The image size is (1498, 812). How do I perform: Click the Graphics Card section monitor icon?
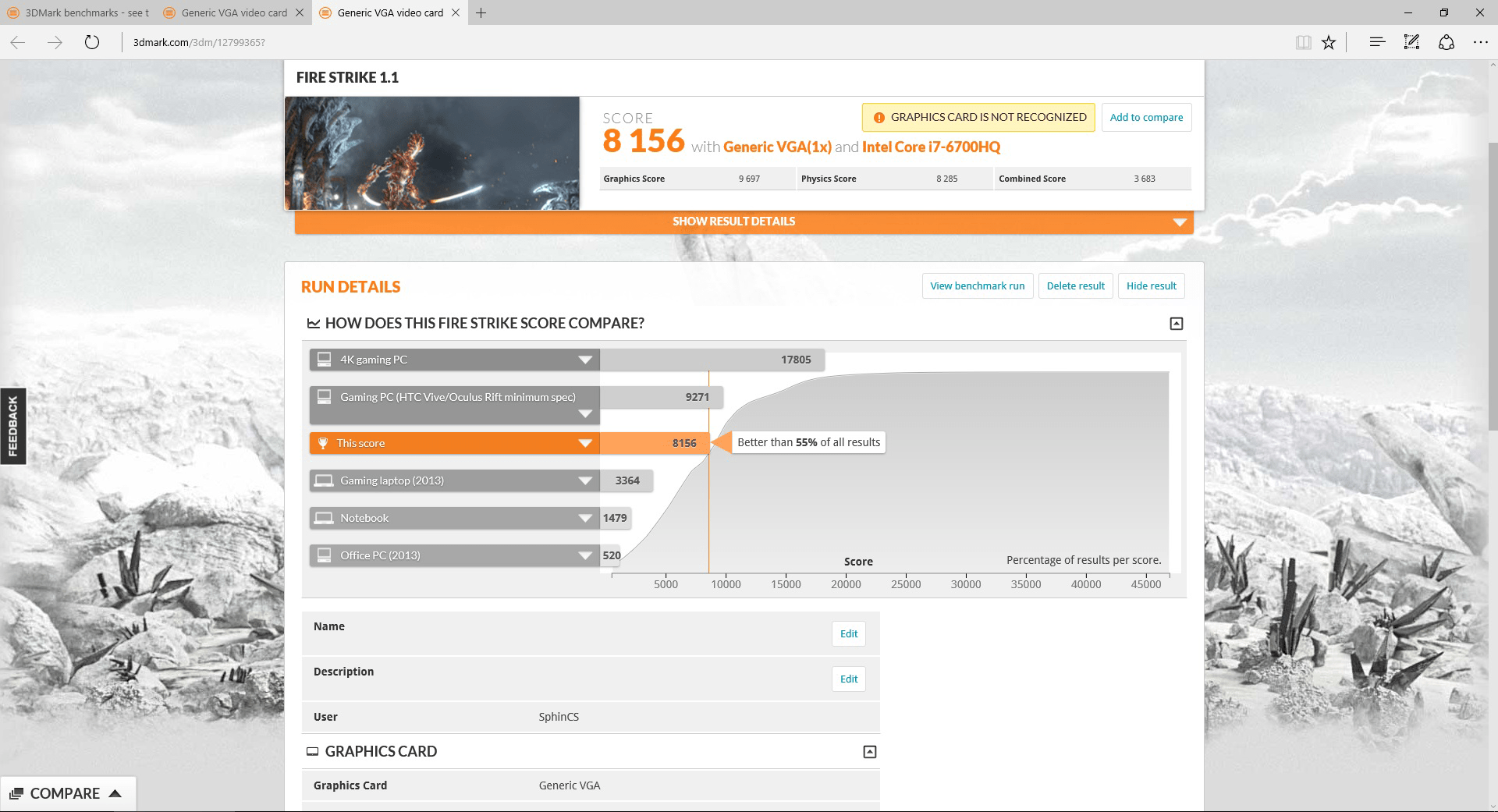tap(312, 752)
